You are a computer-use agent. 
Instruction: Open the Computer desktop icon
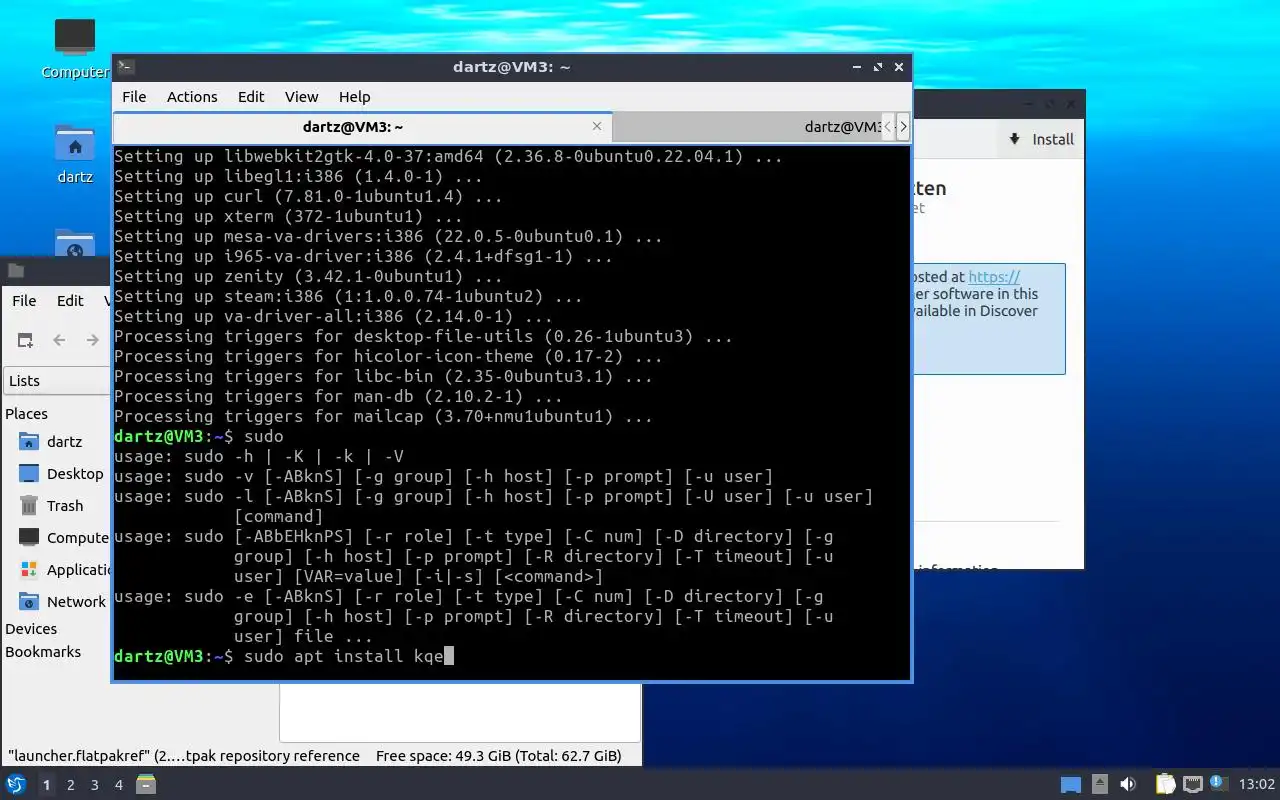(x=74, y=48)
